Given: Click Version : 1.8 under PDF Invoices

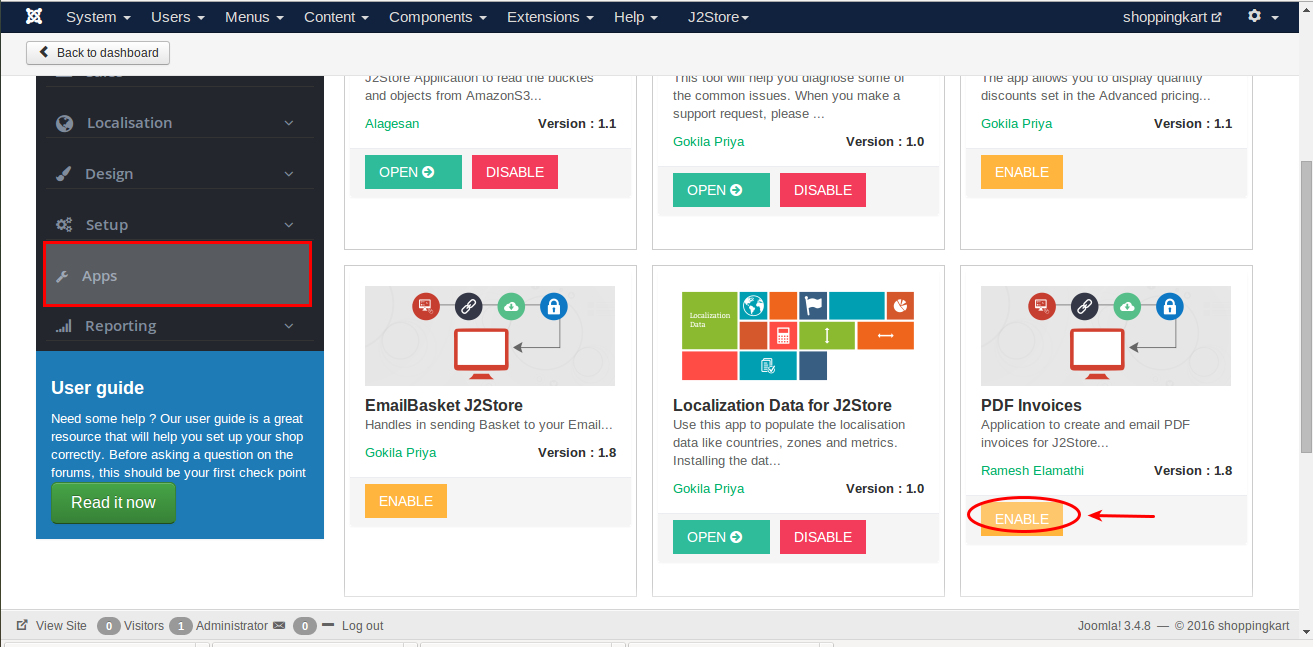Looking at the screenshot, I should click(1193, 471).
